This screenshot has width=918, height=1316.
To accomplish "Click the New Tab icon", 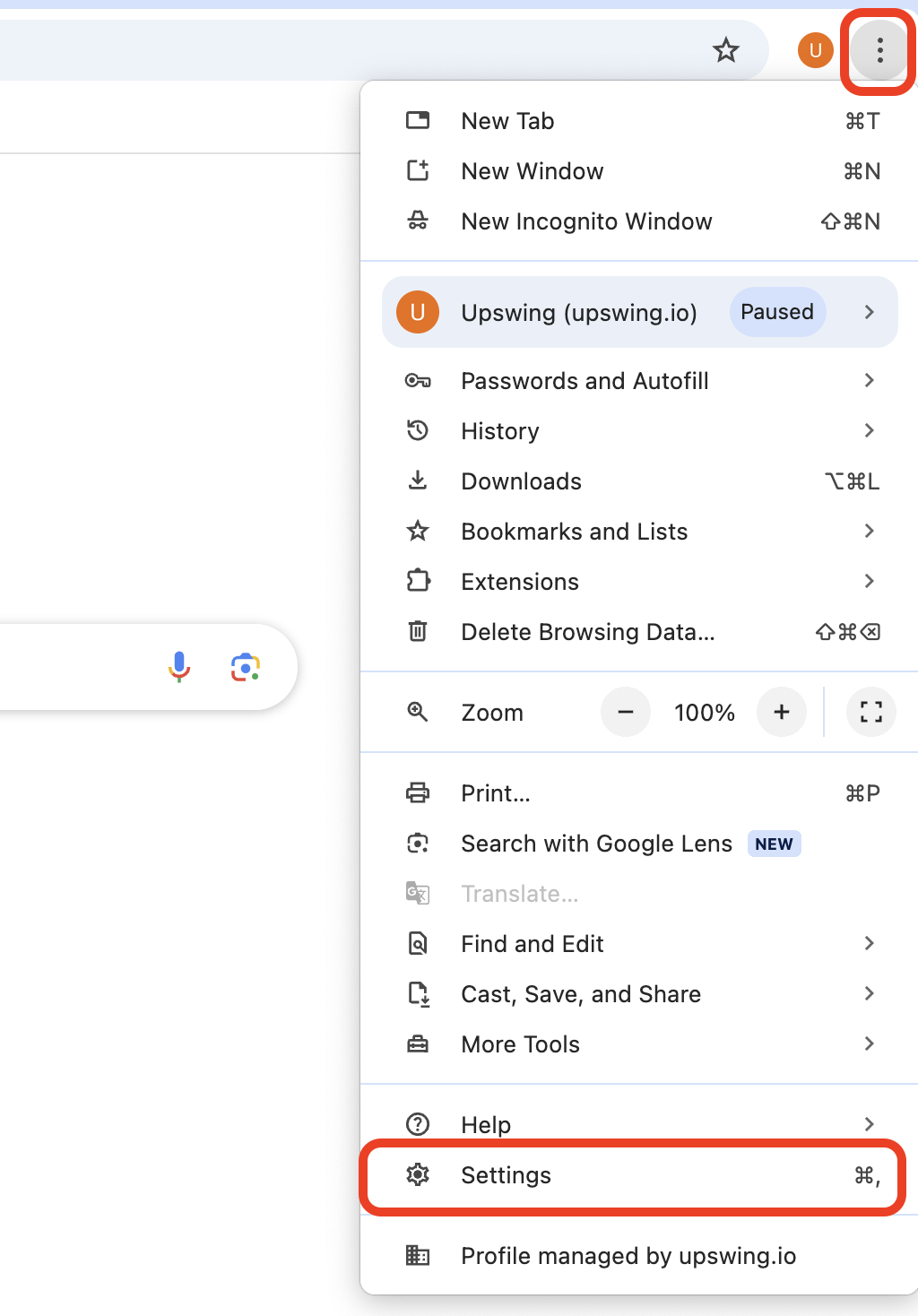I will pyautogui.click(x=418, y=120).
